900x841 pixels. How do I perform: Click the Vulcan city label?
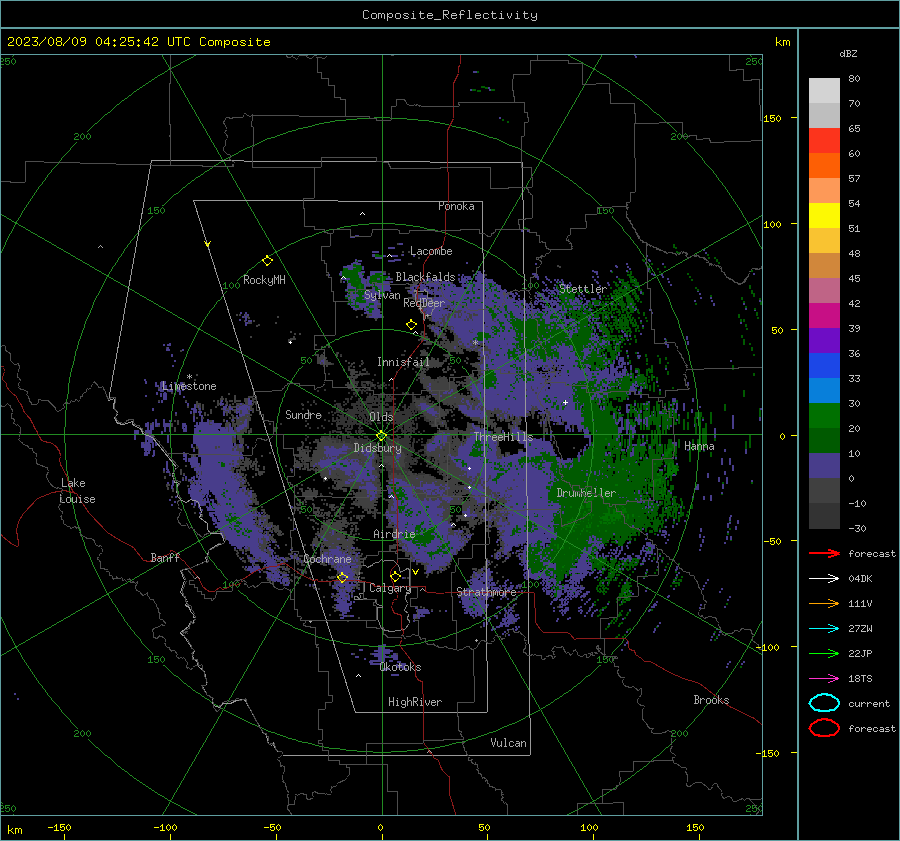point(508,743)
